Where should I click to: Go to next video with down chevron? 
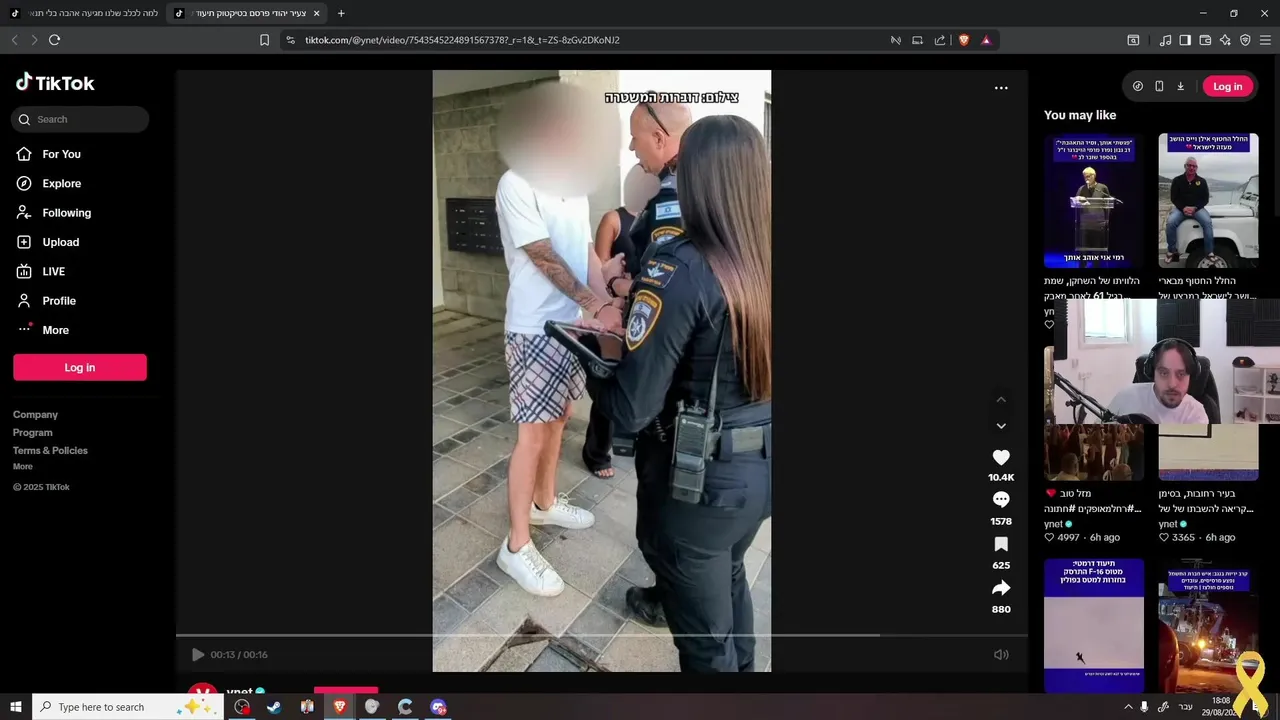pyautogui.click(x=1001, y=426)
